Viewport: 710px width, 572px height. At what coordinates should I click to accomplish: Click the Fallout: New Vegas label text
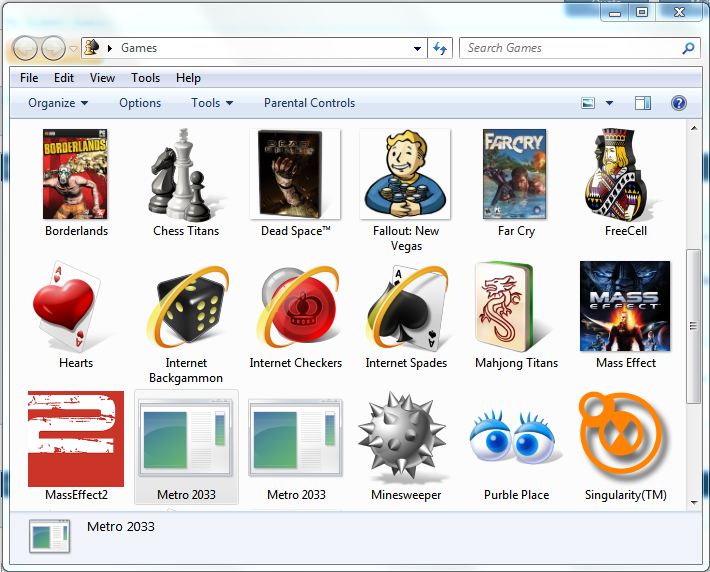406,238
